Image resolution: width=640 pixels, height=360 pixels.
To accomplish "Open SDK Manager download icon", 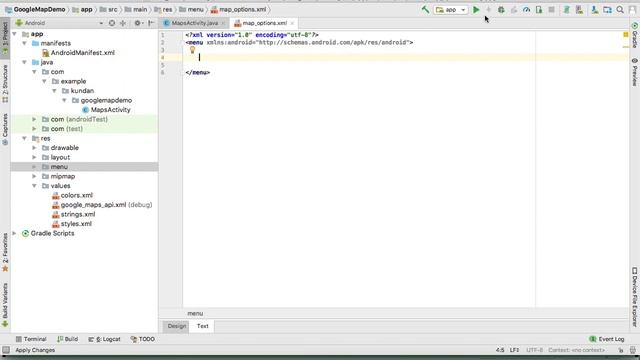I will pyautogui.click(x=595, y=9).
